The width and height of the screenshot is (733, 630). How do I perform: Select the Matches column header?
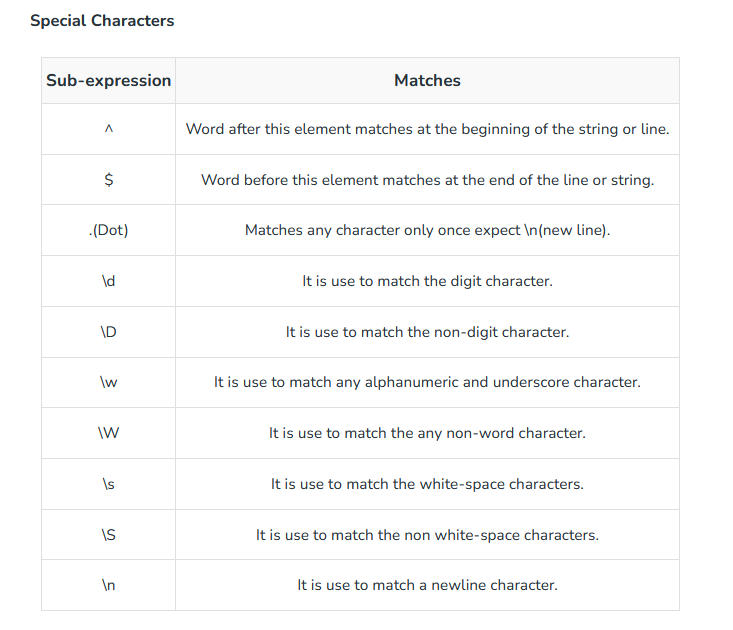click(427, 80)
